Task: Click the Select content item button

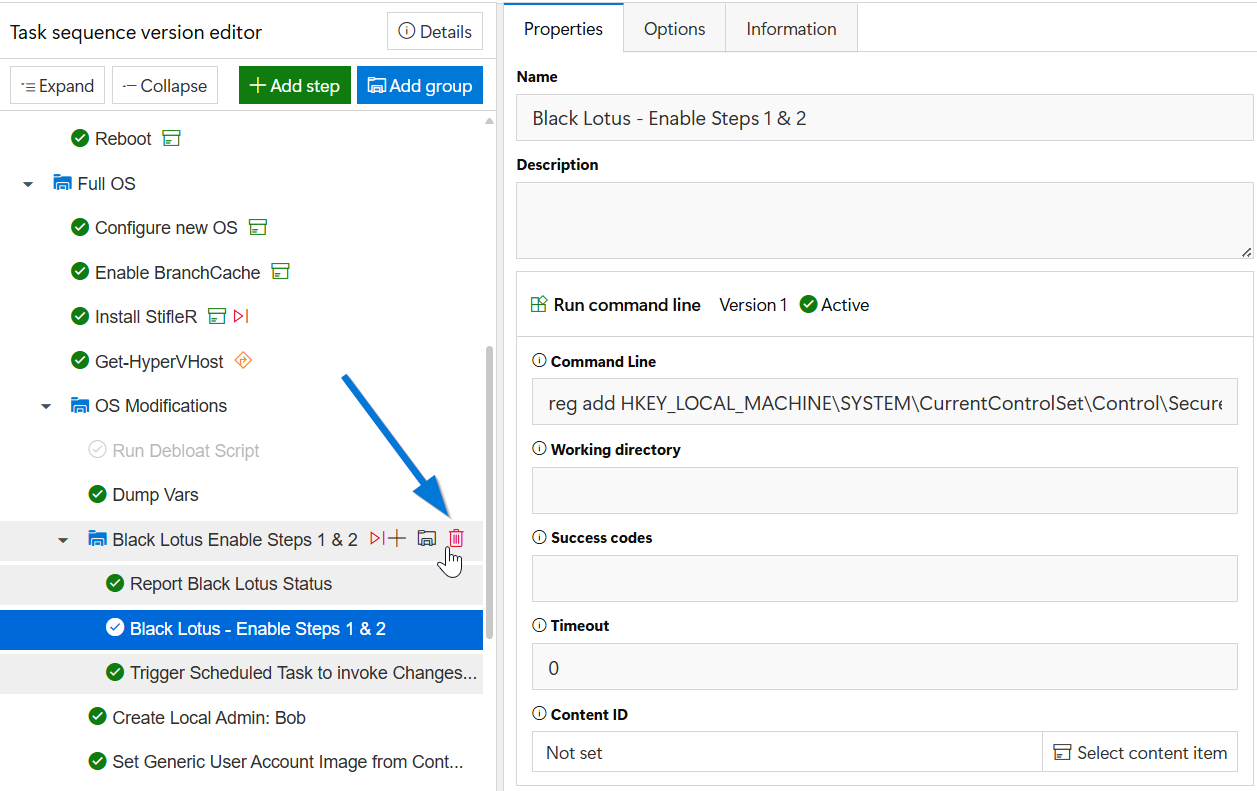Action: click(1140, 753)
